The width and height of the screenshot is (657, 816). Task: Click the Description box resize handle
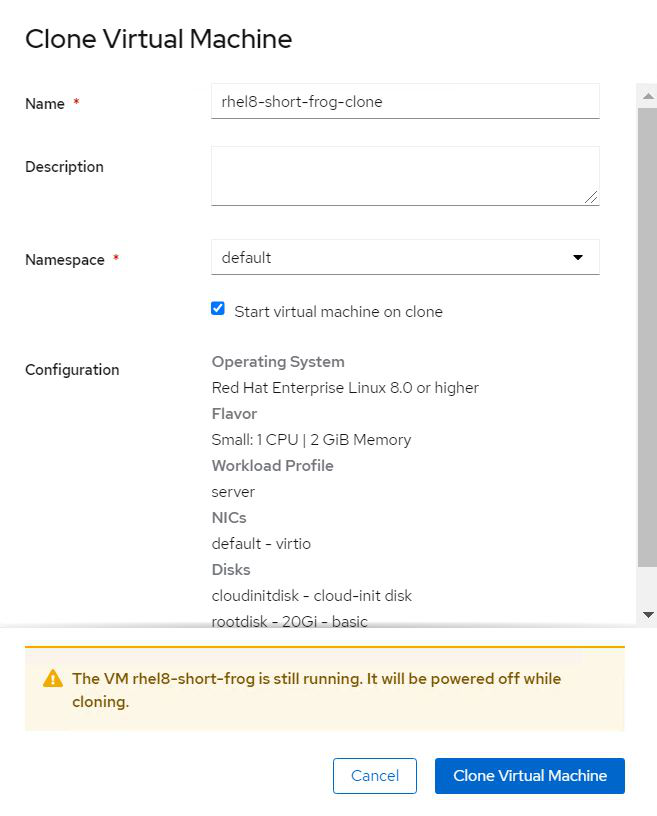592,198
